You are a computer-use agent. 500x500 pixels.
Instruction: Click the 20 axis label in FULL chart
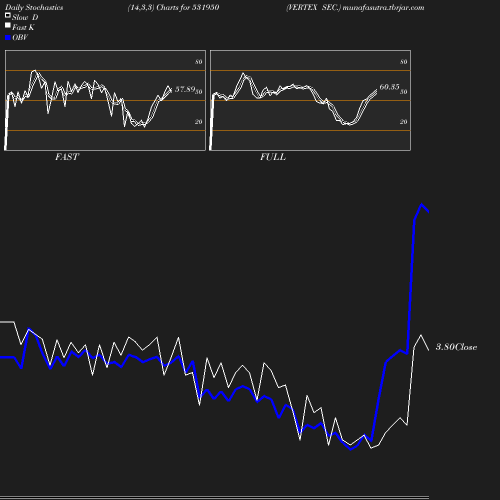(404, 122)
